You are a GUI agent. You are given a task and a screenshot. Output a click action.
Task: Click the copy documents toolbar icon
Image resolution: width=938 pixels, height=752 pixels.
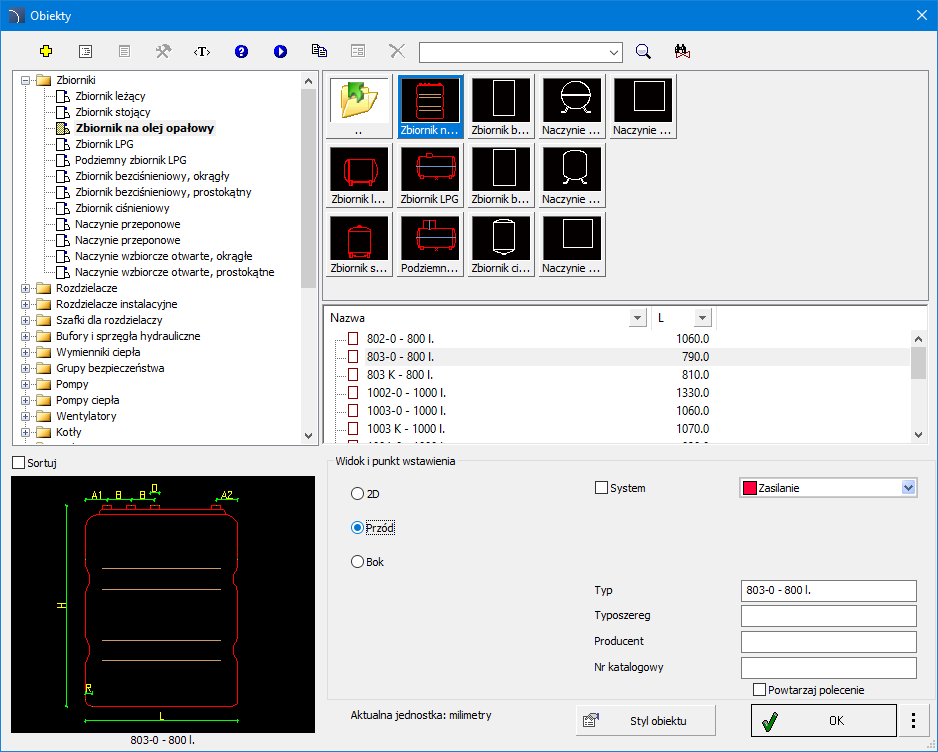click(319, 51)
